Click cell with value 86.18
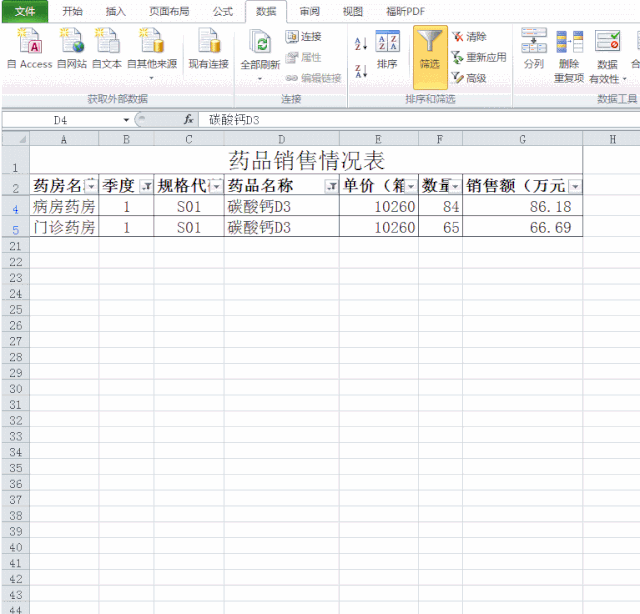This screenshot has height=614, width=640. click(522, 207)
